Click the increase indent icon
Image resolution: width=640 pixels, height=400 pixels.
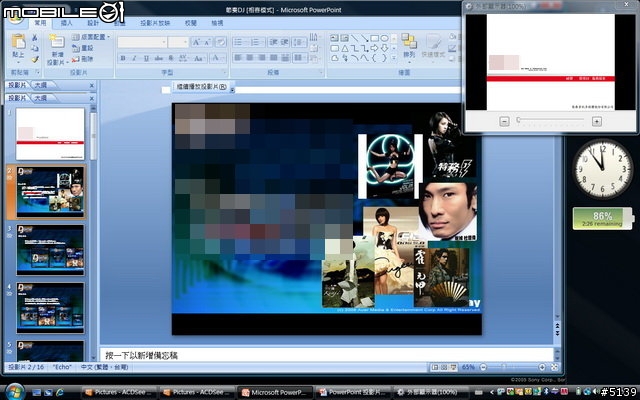[x=284, y=42]
